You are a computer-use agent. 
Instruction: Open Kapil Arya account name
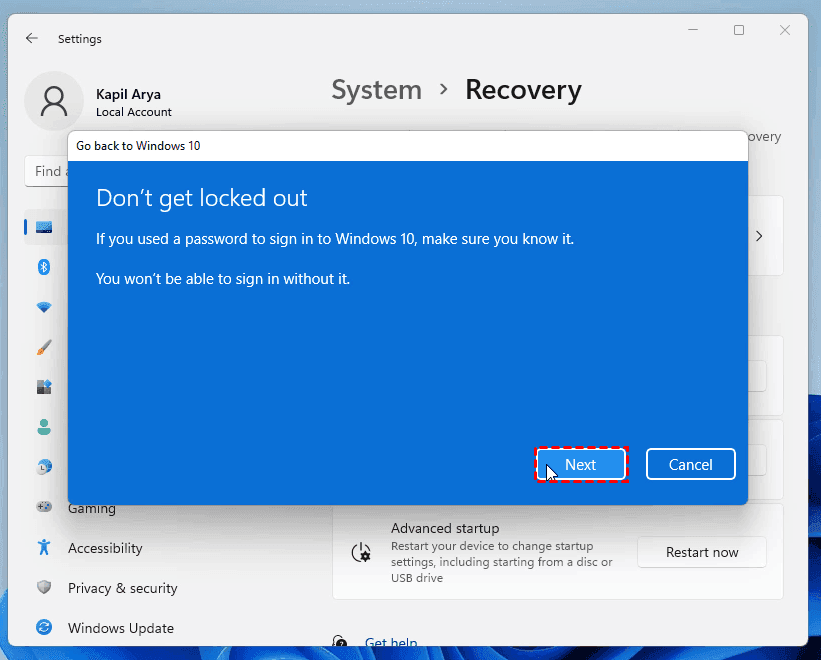pos(128,94)
